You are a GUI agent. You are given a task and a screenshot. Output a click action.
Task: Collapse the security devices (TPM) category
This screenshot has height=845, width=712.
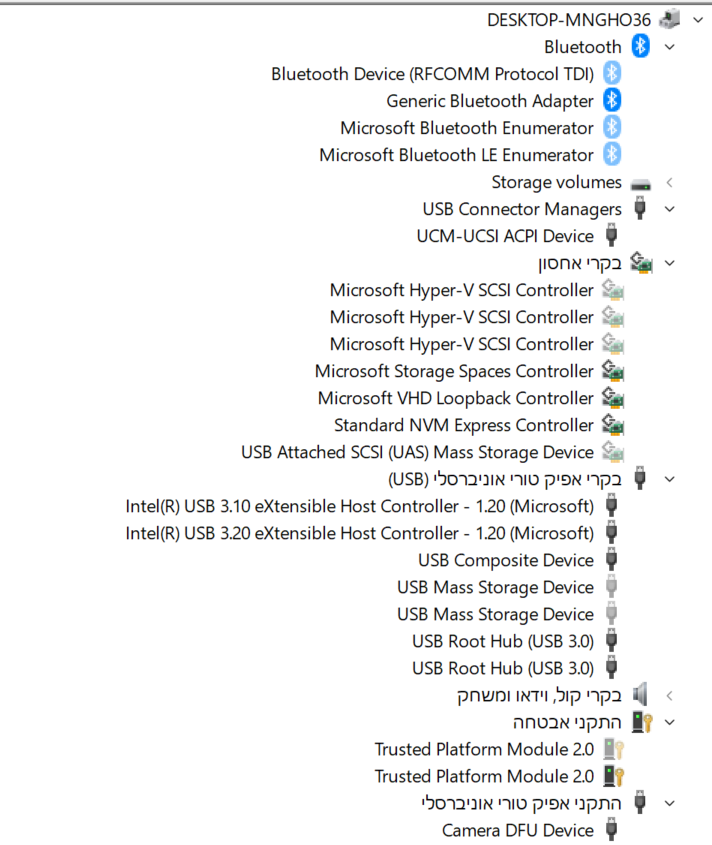coord(670,722)
